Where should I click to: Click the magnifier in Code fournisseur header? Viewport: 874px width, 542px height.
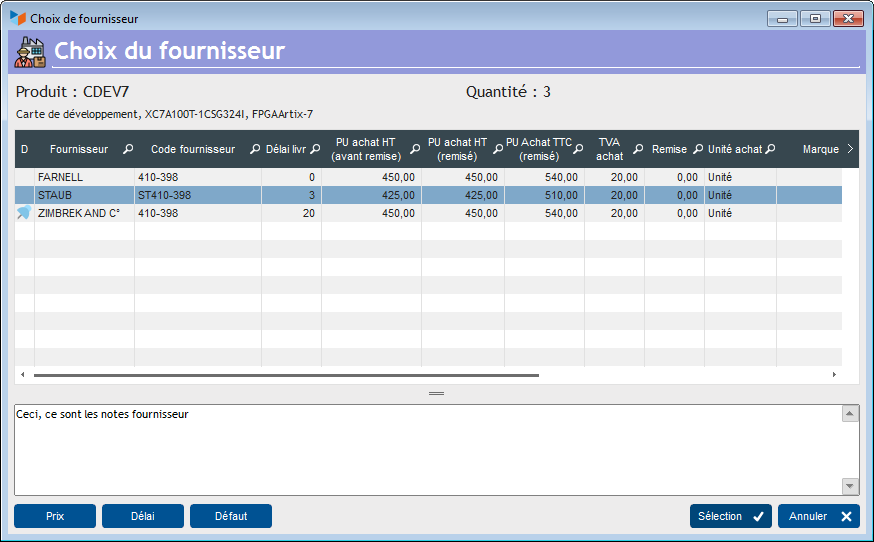(x=254, y=149)
